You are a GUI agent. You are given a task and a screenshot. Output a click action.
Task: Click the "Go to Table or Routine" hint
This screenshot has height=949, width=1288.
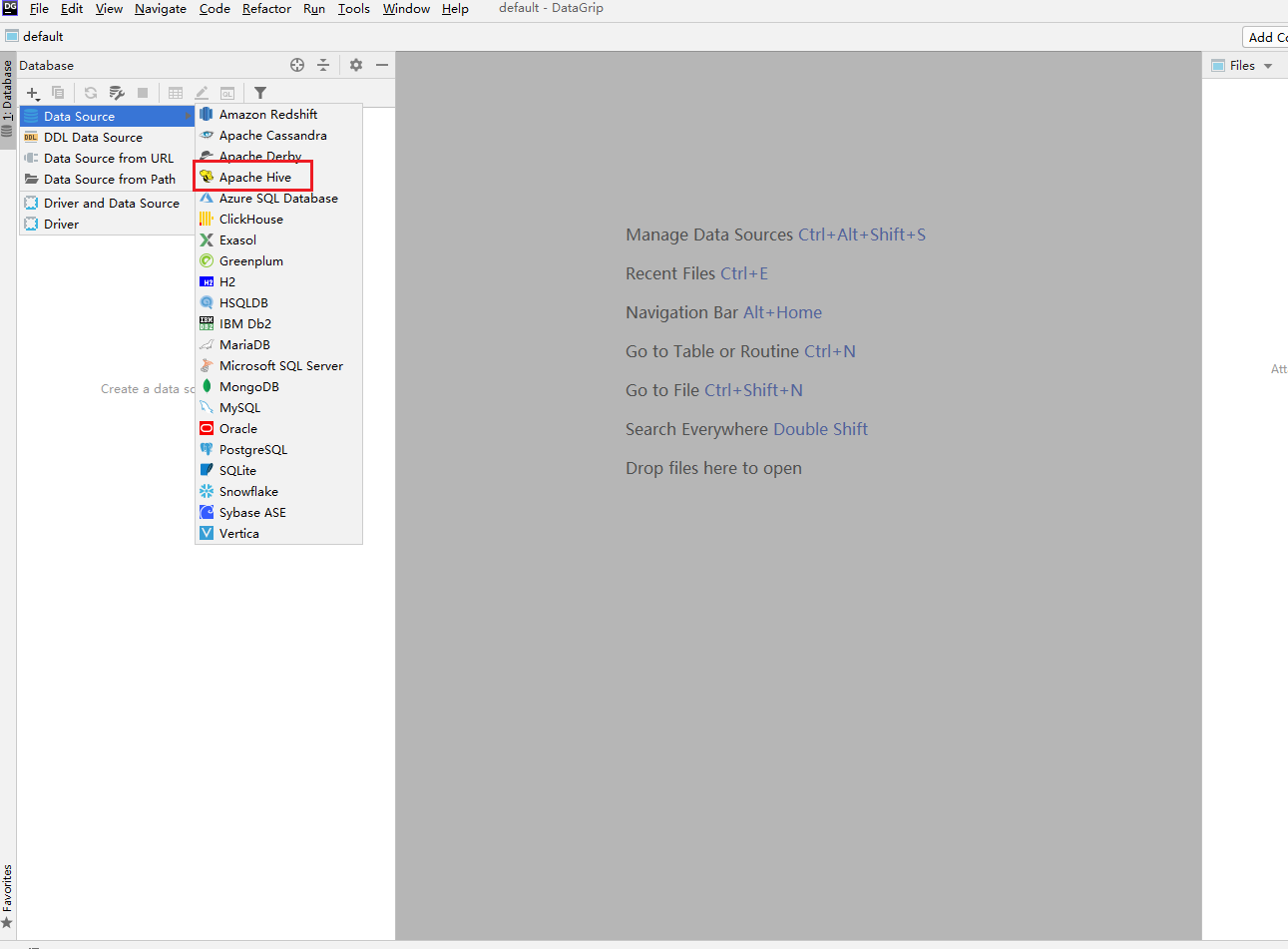coord(712,351)
